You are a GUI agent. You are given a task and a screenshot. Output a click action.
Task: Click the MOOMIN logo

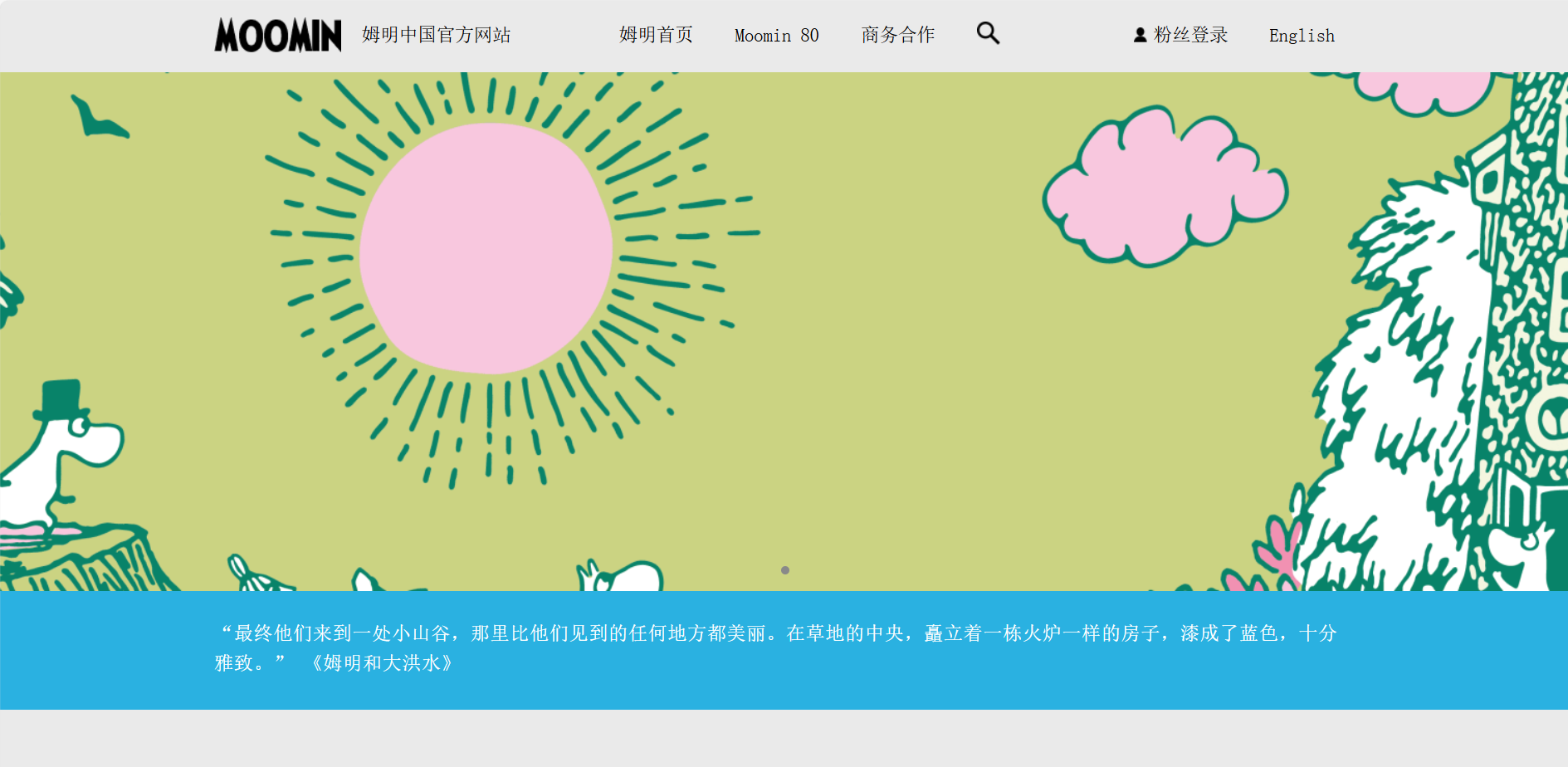point(277,36)
